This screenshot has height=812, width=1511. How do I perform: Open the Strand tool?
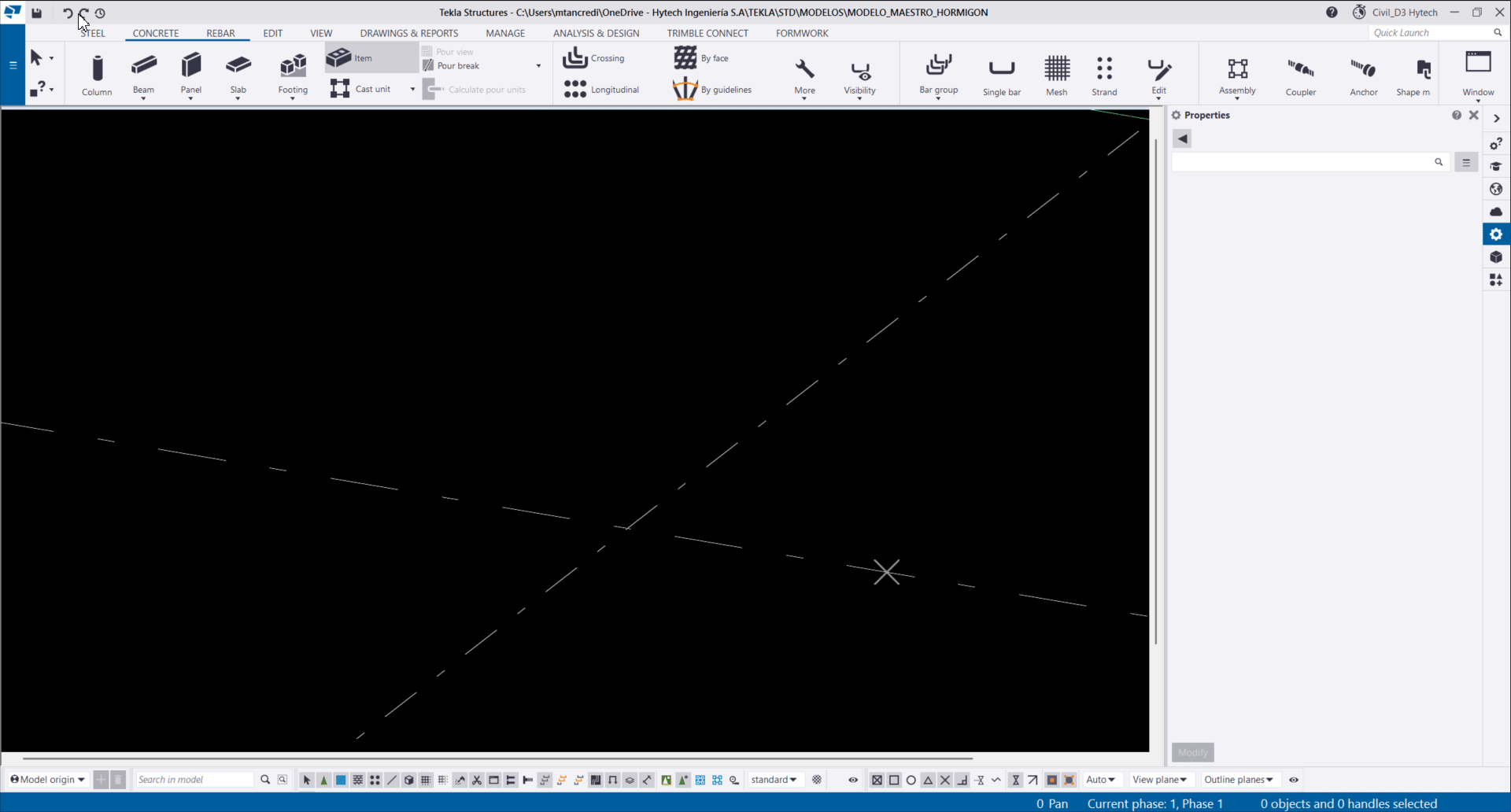[x=1103, y=75]
